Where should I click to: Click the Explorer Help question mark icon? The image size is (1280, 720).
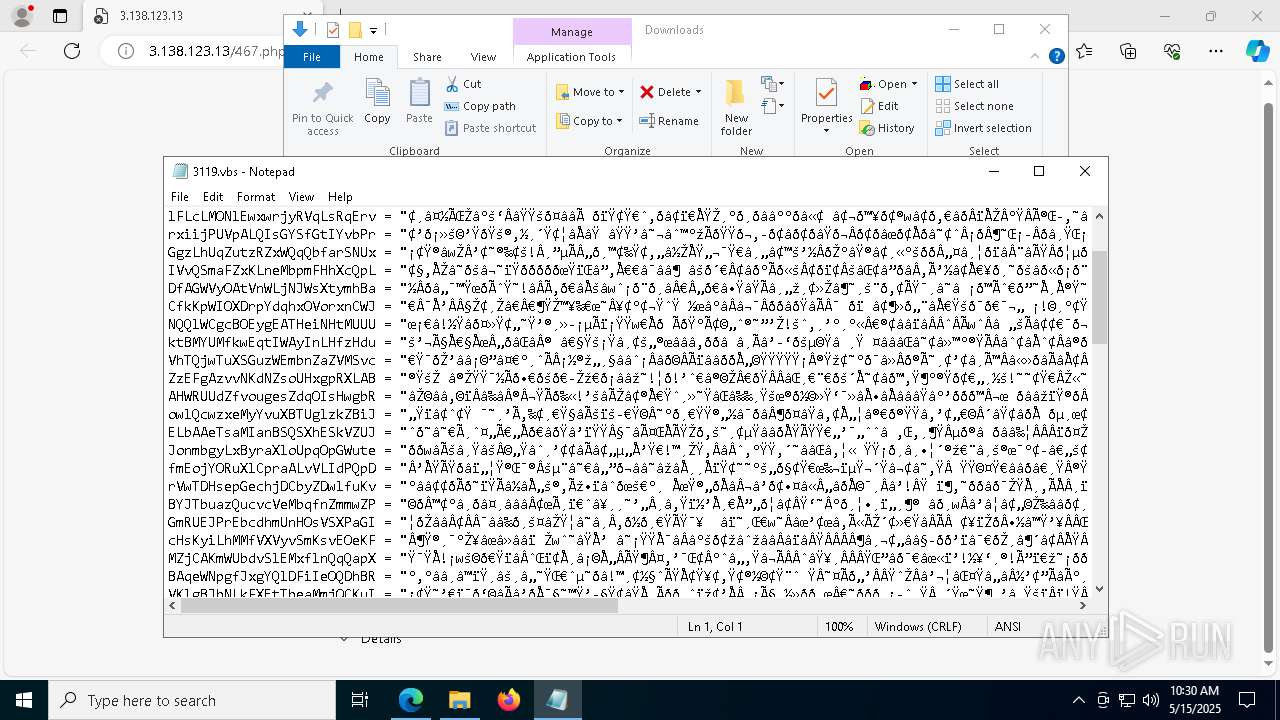1056,57
